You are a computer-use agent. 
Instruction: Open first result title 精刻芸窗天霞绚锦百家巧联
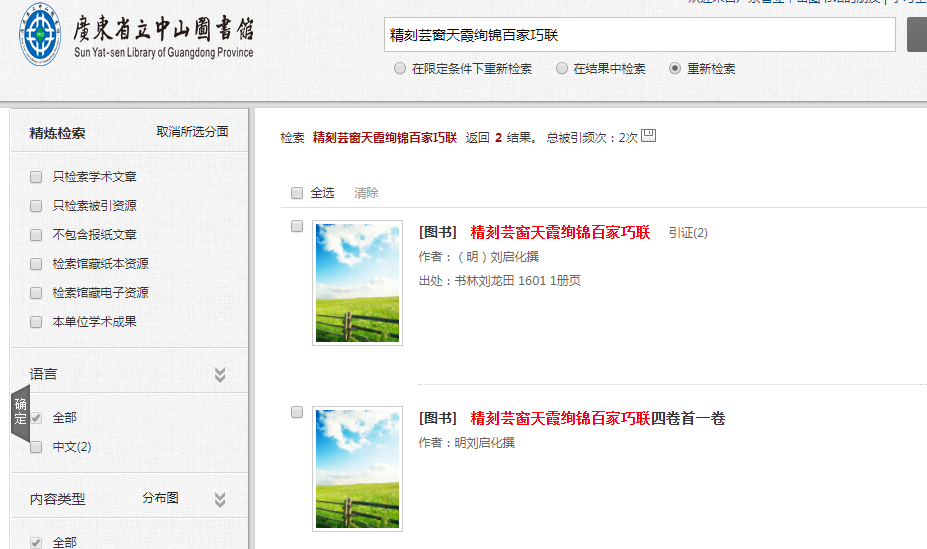click(560, 233)
